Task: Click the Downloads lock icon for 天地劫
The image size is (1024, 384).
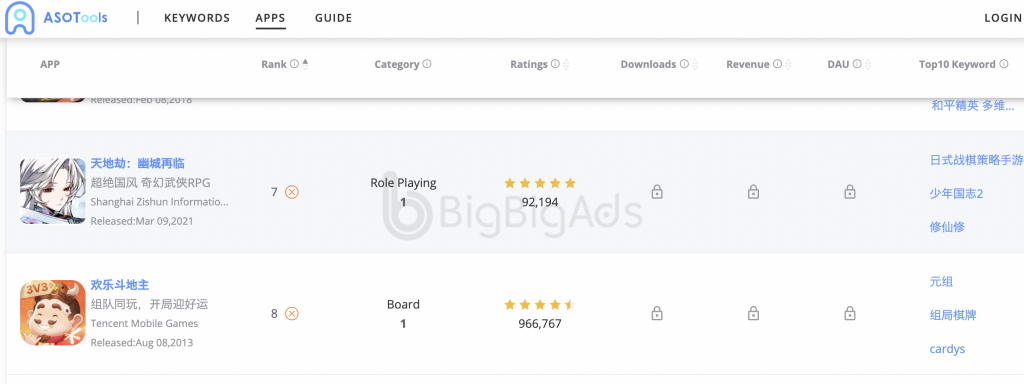Action: (657, 192)
